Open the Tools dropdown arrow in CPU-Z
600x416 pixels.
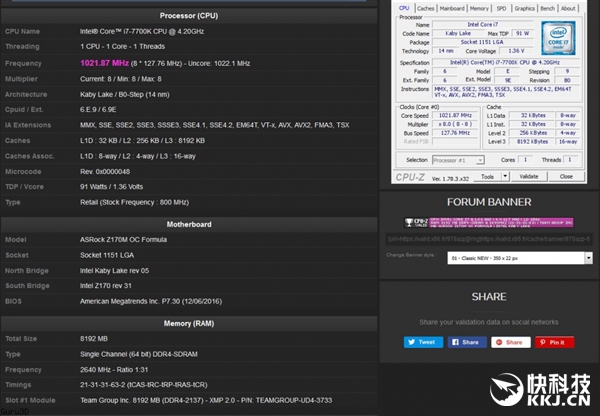tap(505, 176)
